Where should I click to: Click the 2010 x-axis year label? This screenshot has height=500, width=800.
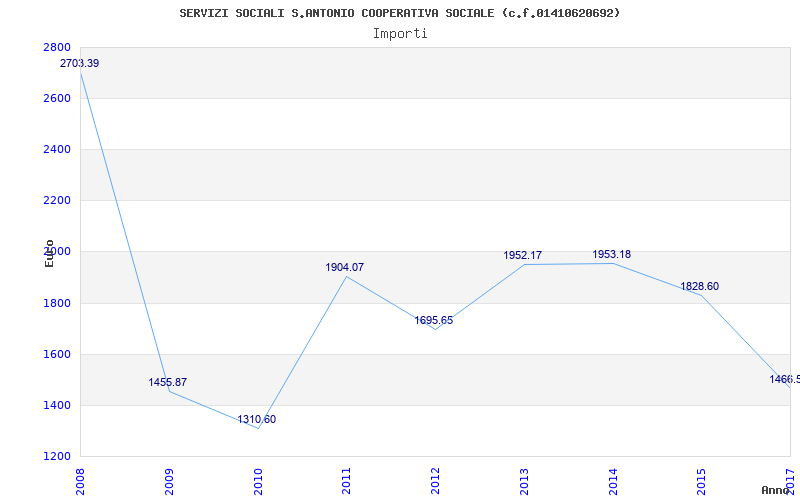point(258,480)
